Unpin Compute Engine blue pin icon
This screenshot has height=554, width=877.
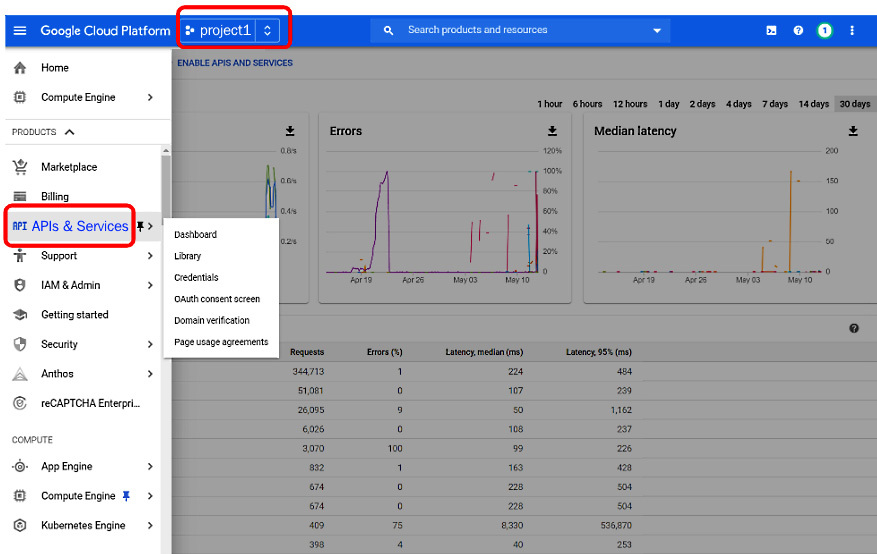tap(126, 496)
